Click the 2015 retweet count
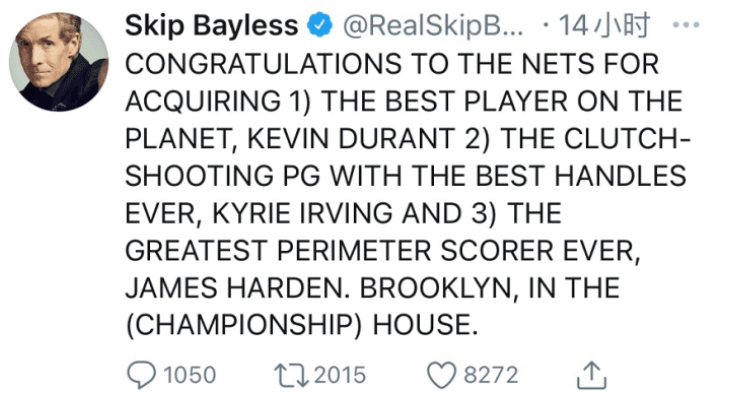The image size is (735, 398). tap(340, 375)
